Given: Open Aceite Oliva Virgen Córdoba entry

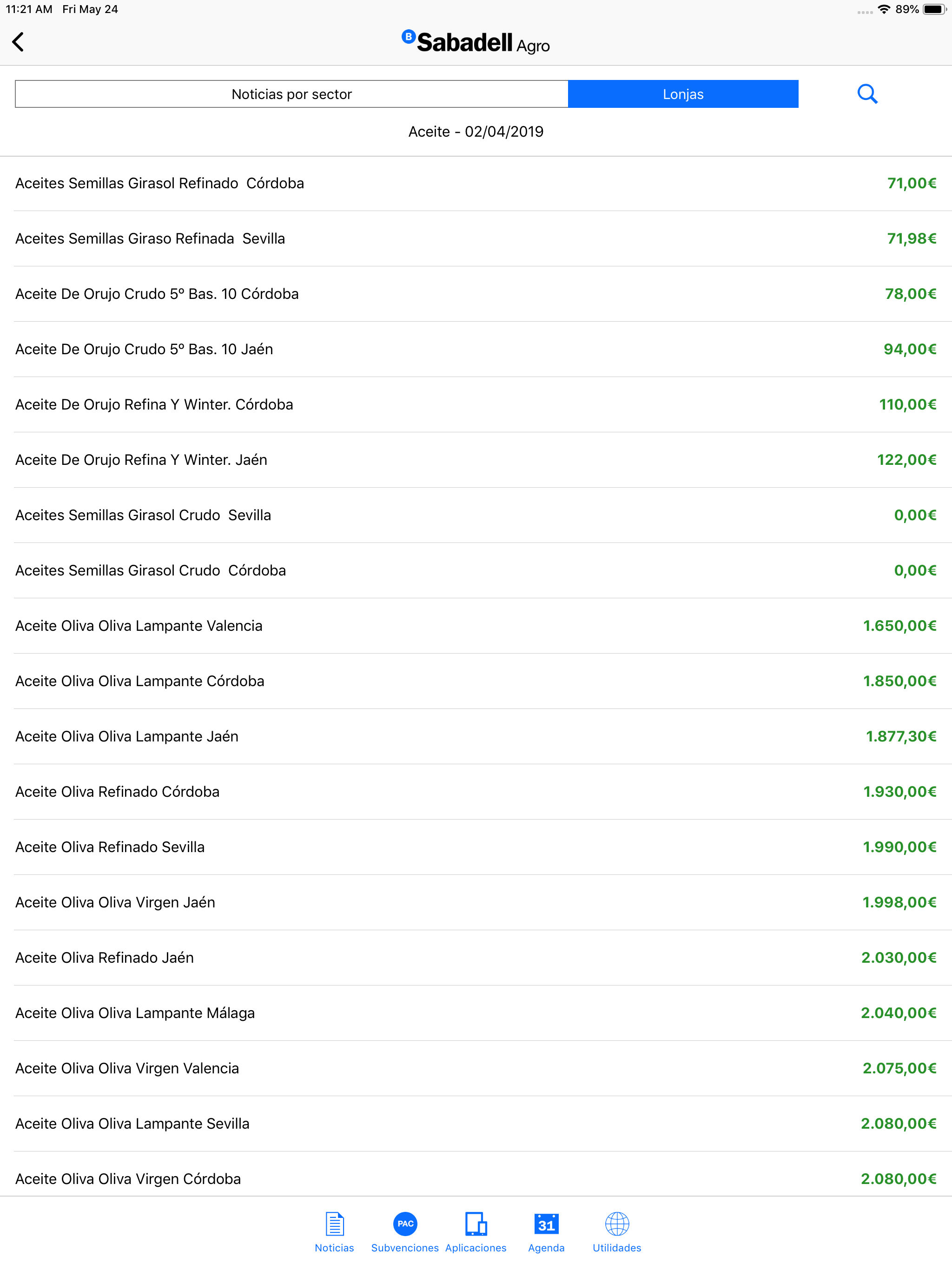Looking at the screenshot, I should tap(476, 1179).
